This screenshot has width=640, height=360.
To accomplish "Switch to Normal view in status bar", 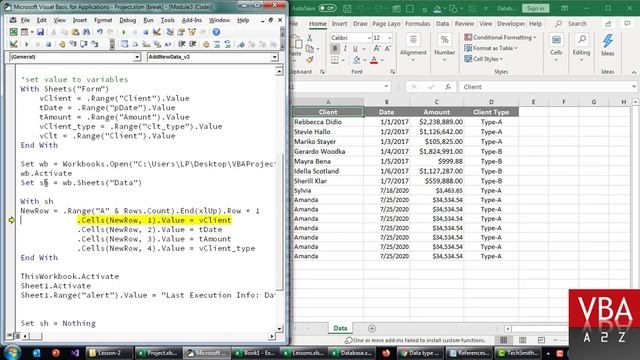I will 504,340.
